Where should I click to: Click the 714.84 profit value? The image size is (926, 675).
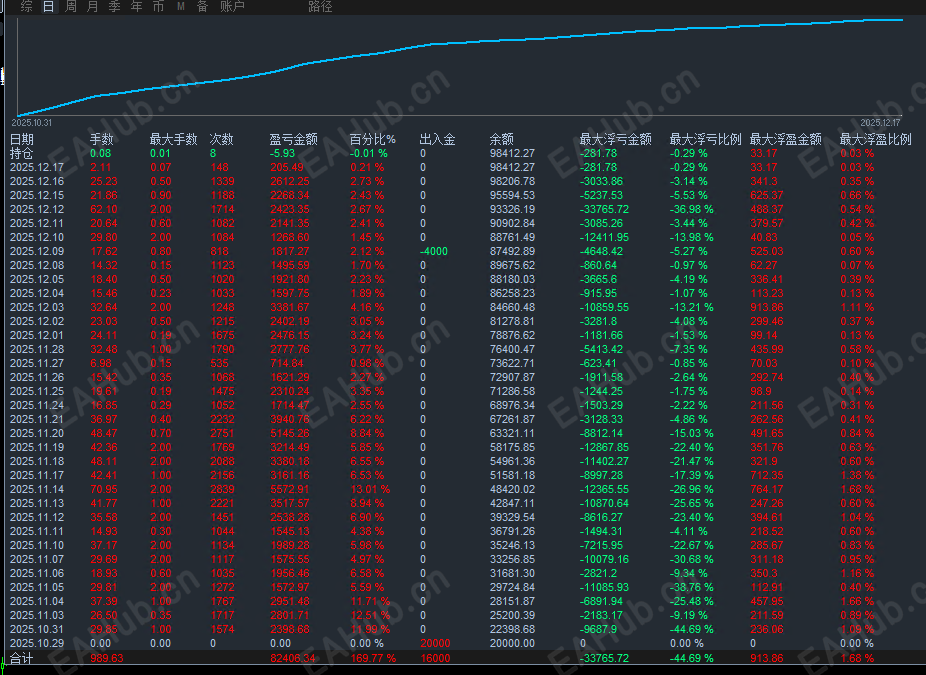(286, 364)
